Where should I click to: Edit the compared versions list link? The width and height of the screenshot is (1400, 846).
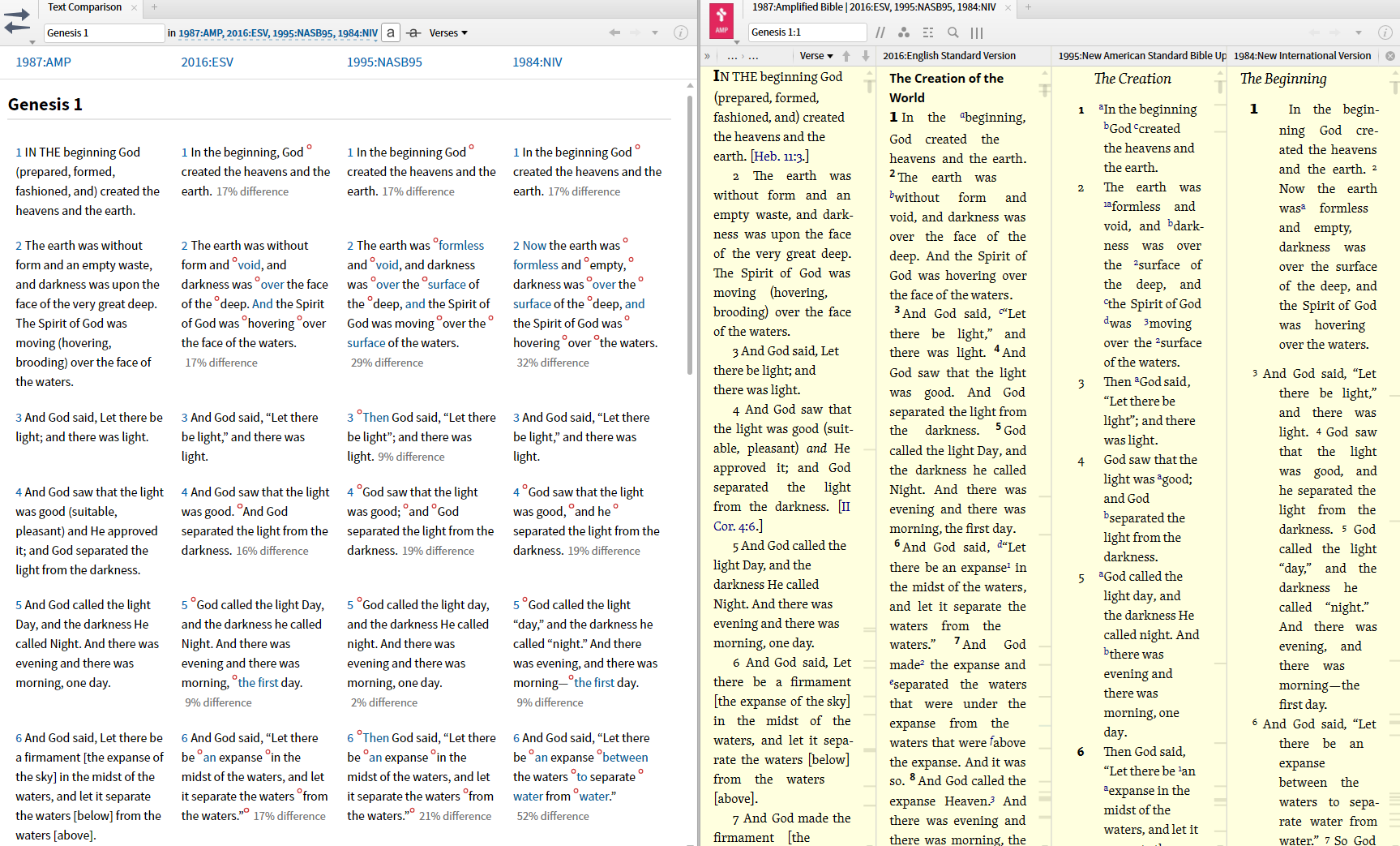[x=277, y=33]
